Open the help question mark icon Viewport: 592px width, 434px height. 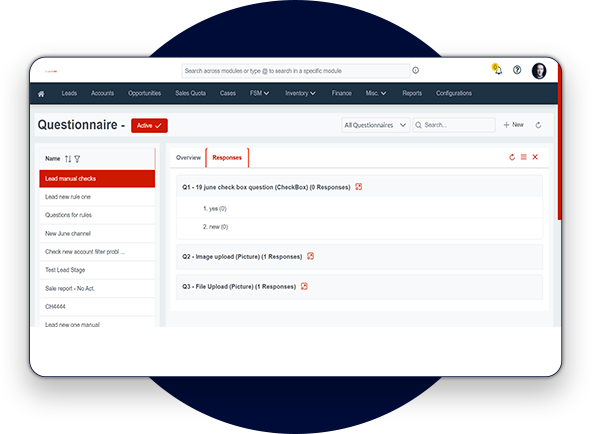coord(517,70)
